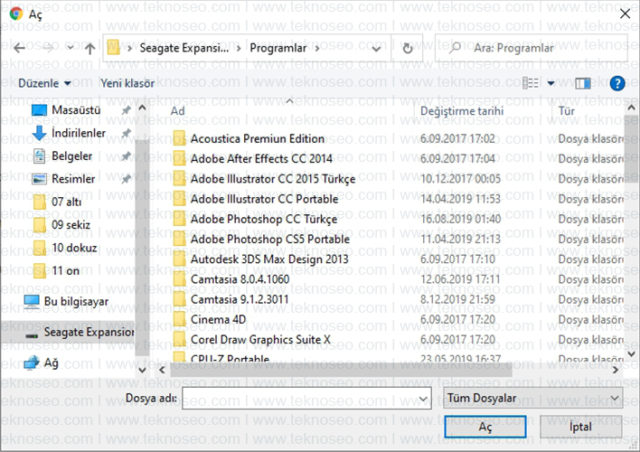Select the 07 altı folder
Viewport: 640px width, 452px height.
pos(57,202)
